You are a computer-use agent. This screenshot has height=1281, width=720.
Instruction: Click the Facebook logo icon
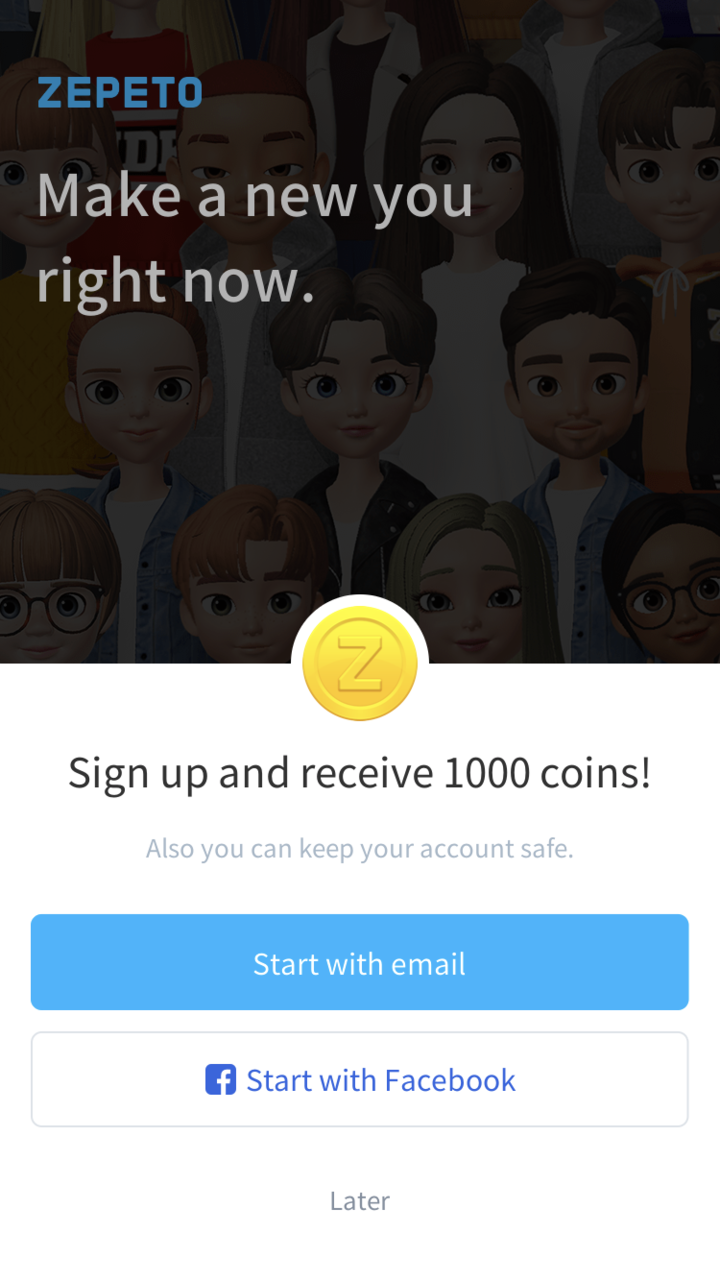tap(221, 1080)
